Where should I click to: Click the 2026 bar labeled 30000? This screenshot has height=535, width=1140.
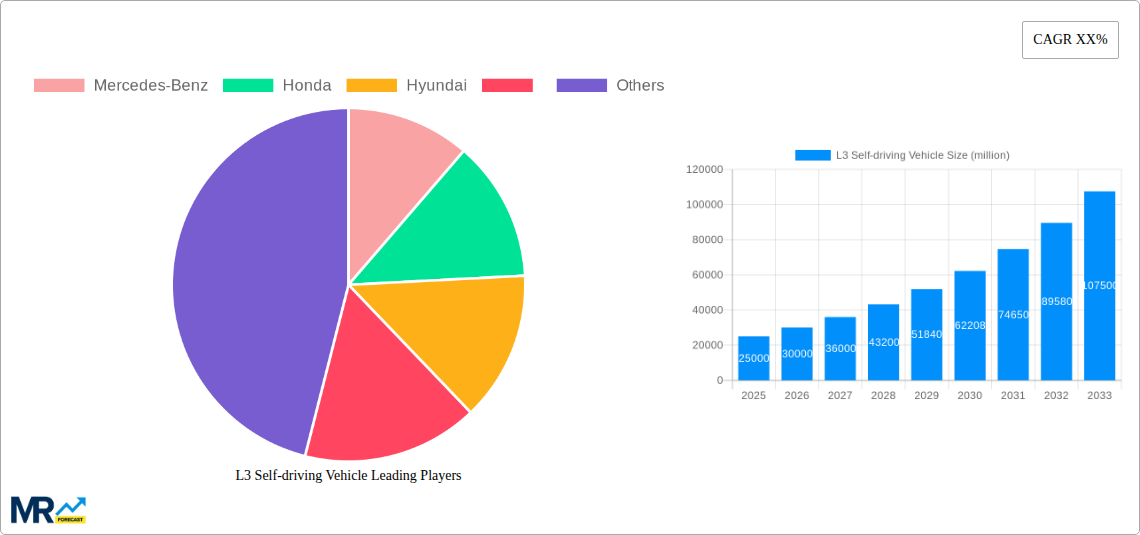[x=797, y=354]
